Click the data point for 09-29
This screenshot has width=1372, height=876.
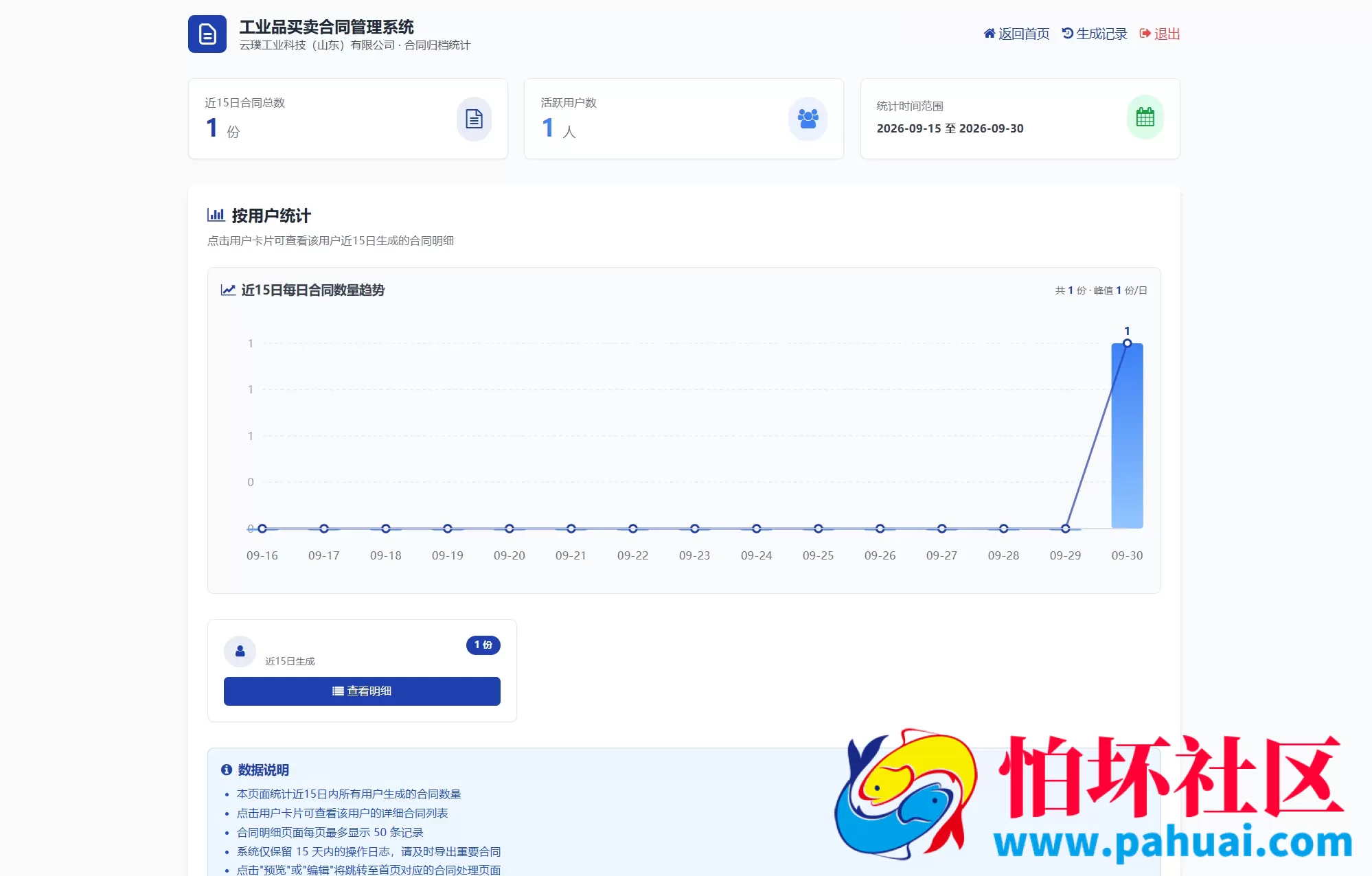click(x=1065, y=529)
